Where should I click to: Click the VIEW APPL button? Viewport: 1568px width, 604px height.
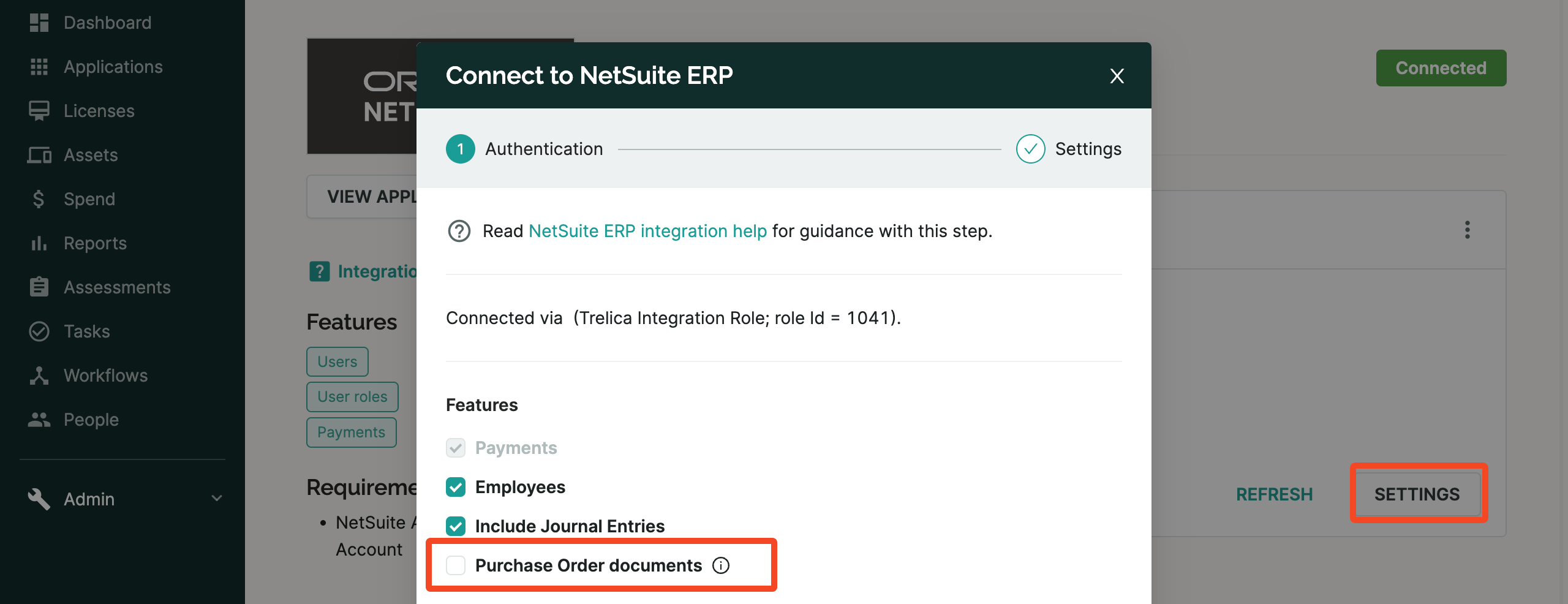[363, 197]
